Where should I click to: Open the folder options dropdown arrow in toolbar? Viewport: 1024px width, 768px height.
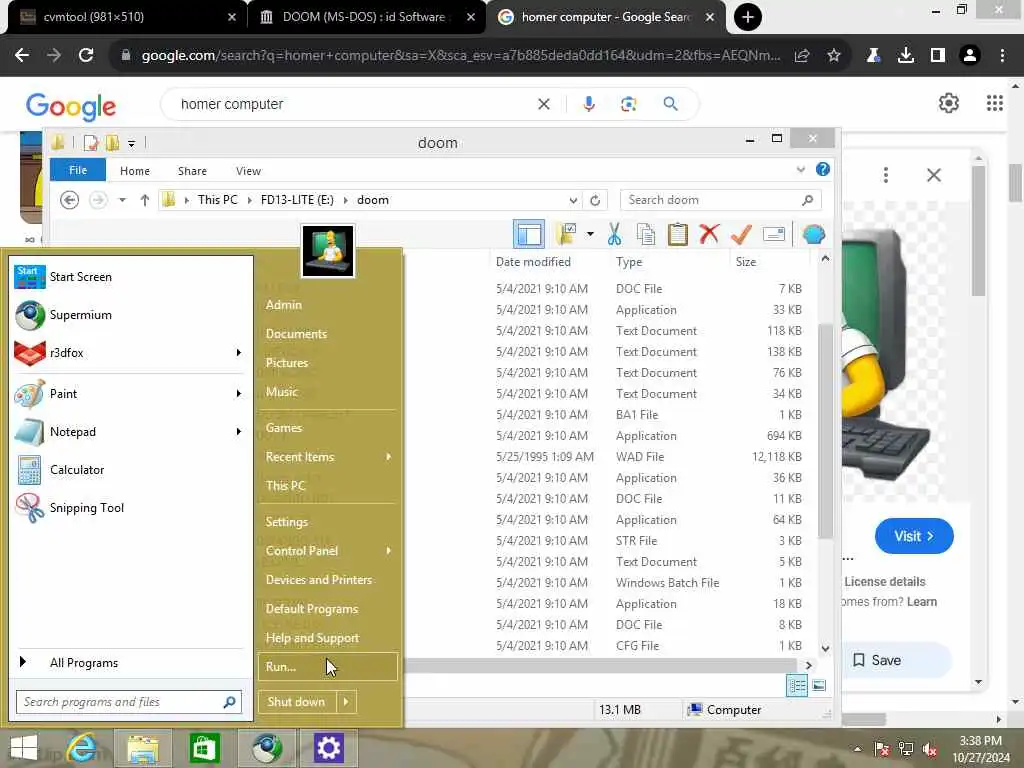pyautogui.click(x=590, y=234)
